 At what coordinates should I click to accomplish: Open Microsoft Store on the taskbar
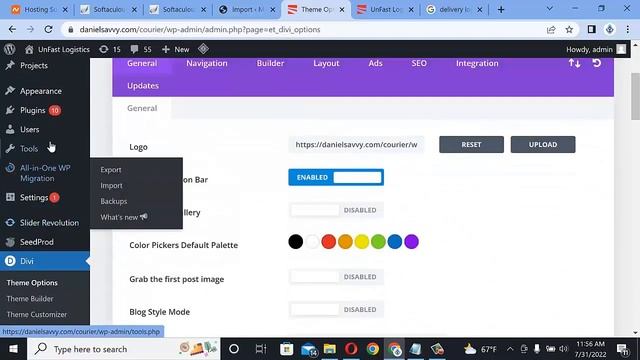point(287,349)
